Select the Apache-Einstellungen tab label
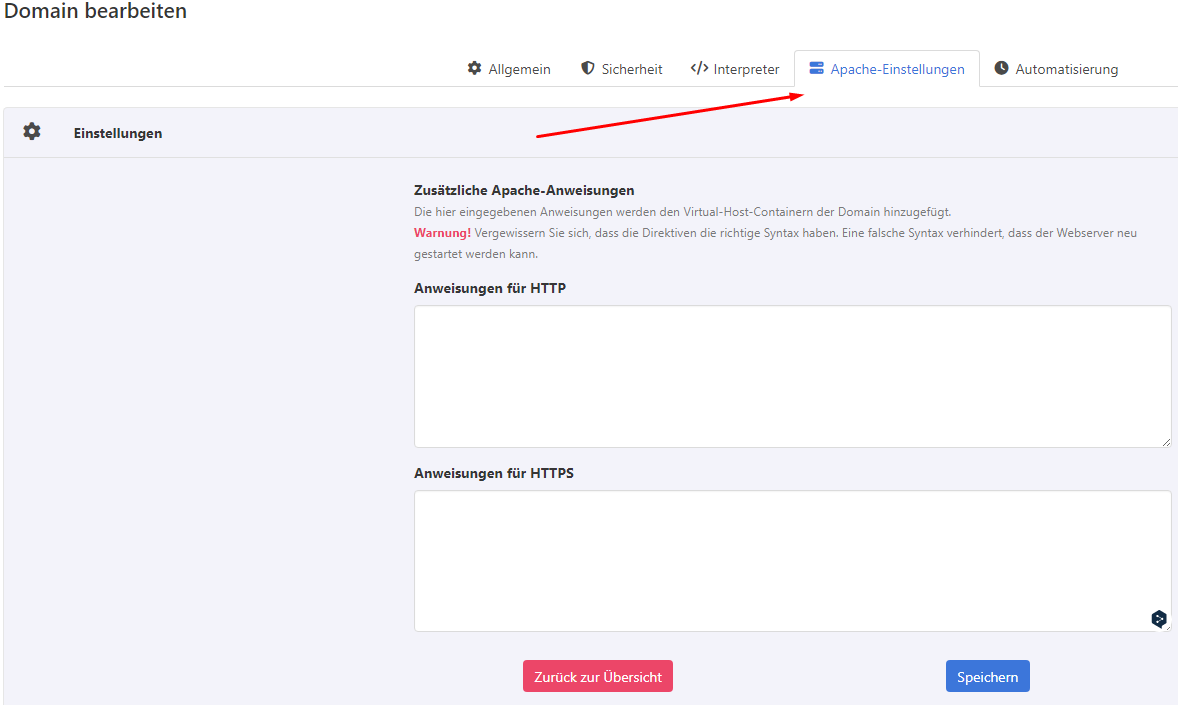Screen dimensions: 1178x705 click(897, 69)
